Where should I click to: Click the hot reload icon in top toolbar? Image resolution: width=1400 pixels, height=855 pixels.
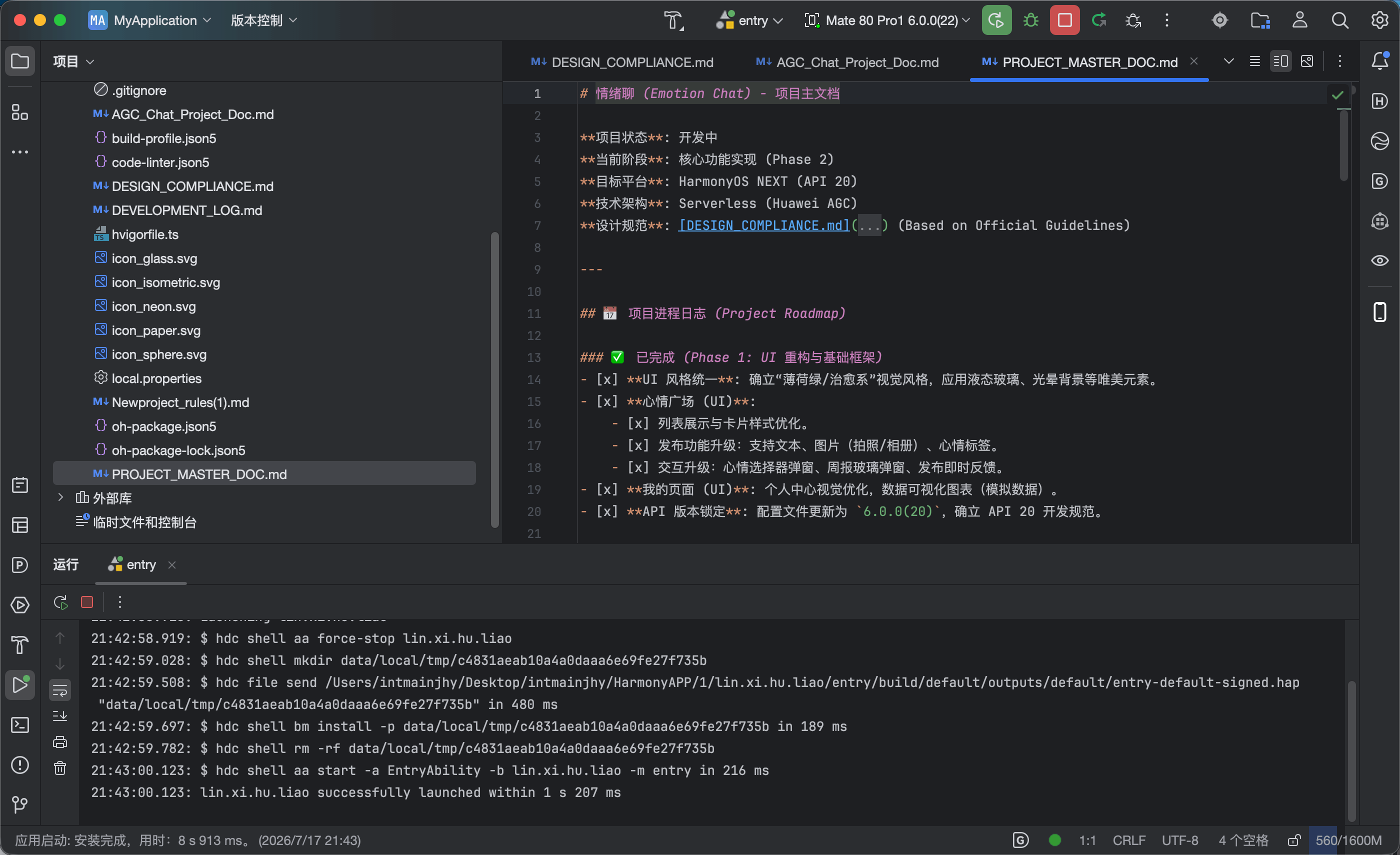pyautogui.click(x=1099, y=20)
